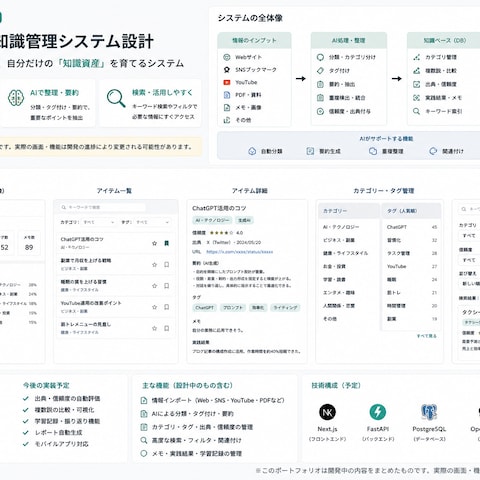Click the globe icon next to Webサイト
This screenshot has width=480, height=480.
(x=227, y=57)
